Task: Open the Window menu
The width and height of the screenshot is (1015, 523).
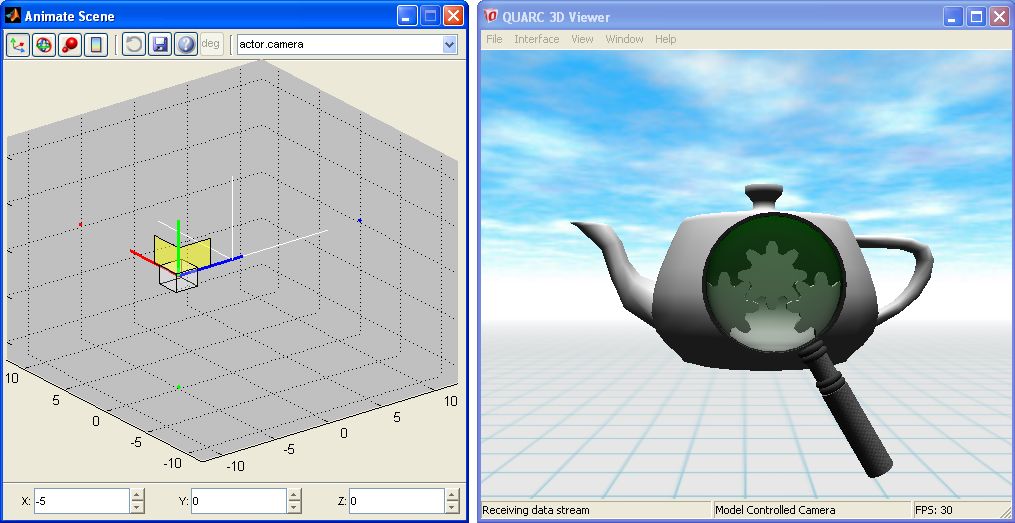Action: click(624, 39)
